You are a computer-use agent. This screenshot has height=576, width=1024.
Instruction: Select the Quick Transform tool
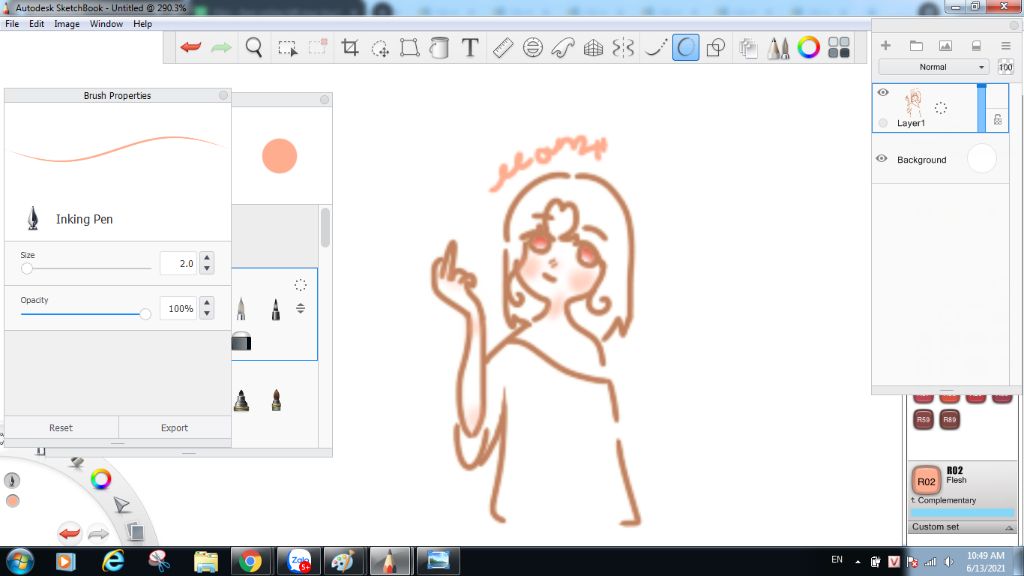click(x=379, y=48)
